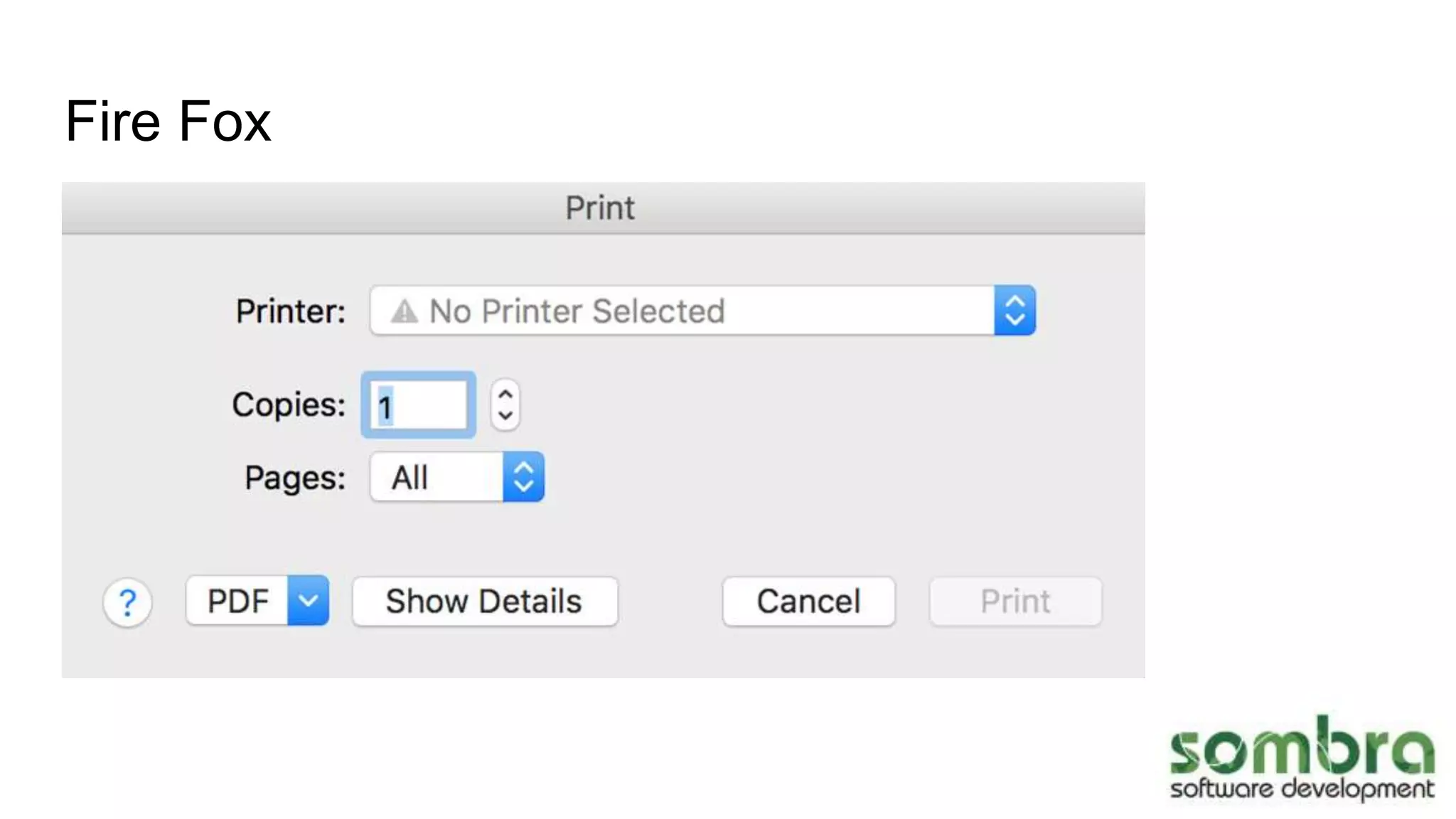The height and width of the screenshot is (819, 1456).
Task: Click the Copies: label
Action: pyautogui.click(x=289, y=405)
